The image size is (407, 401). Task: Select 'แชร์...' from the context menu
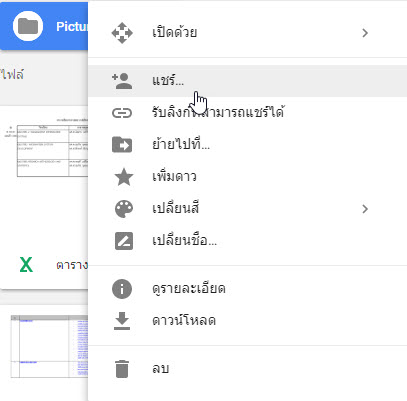click(247, 81)
